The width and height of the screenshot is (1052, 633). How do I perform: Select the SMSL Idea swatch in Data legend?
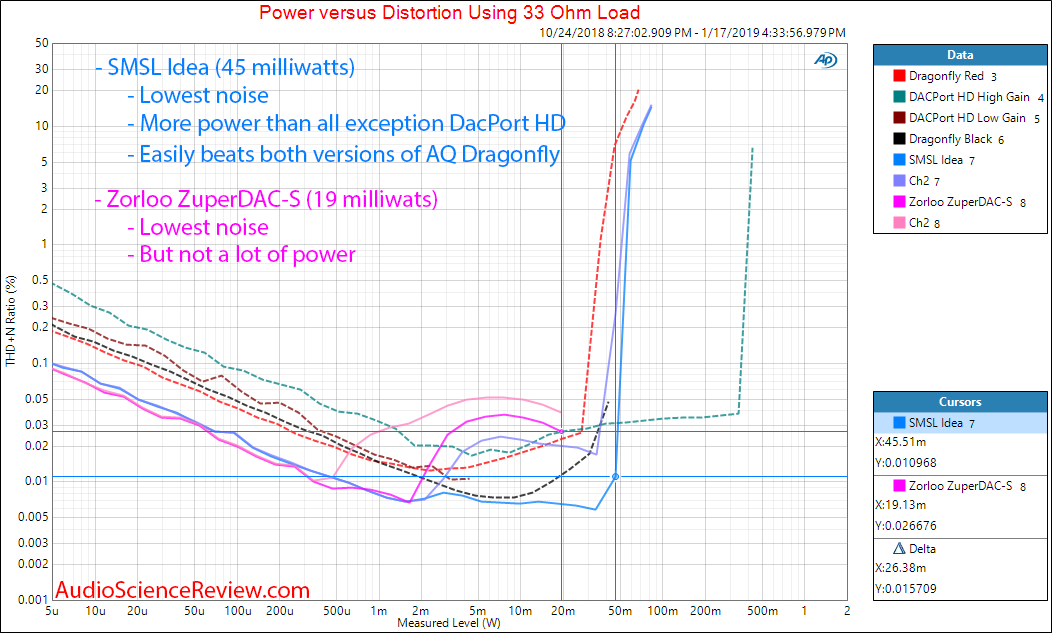pos(900,160)
